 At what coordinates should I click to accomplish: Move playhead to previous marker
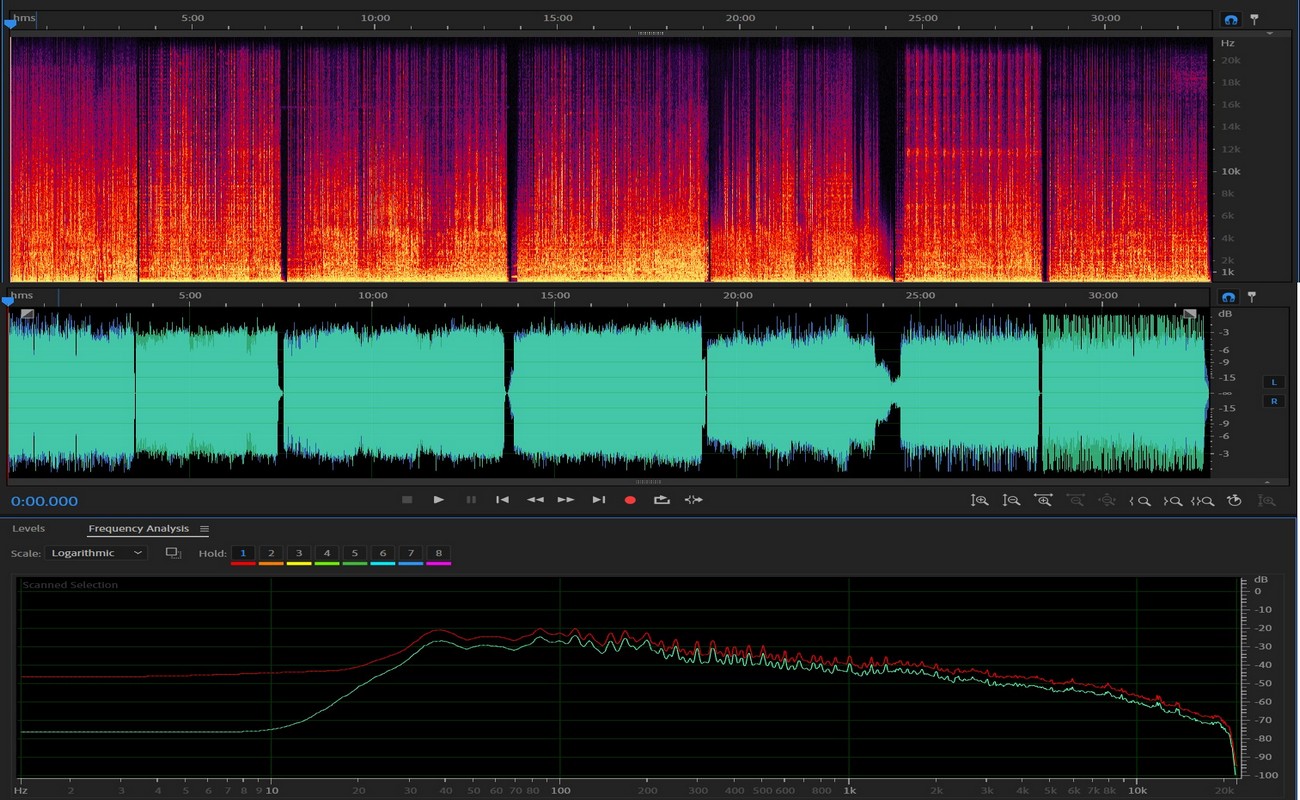click(503, 500)
